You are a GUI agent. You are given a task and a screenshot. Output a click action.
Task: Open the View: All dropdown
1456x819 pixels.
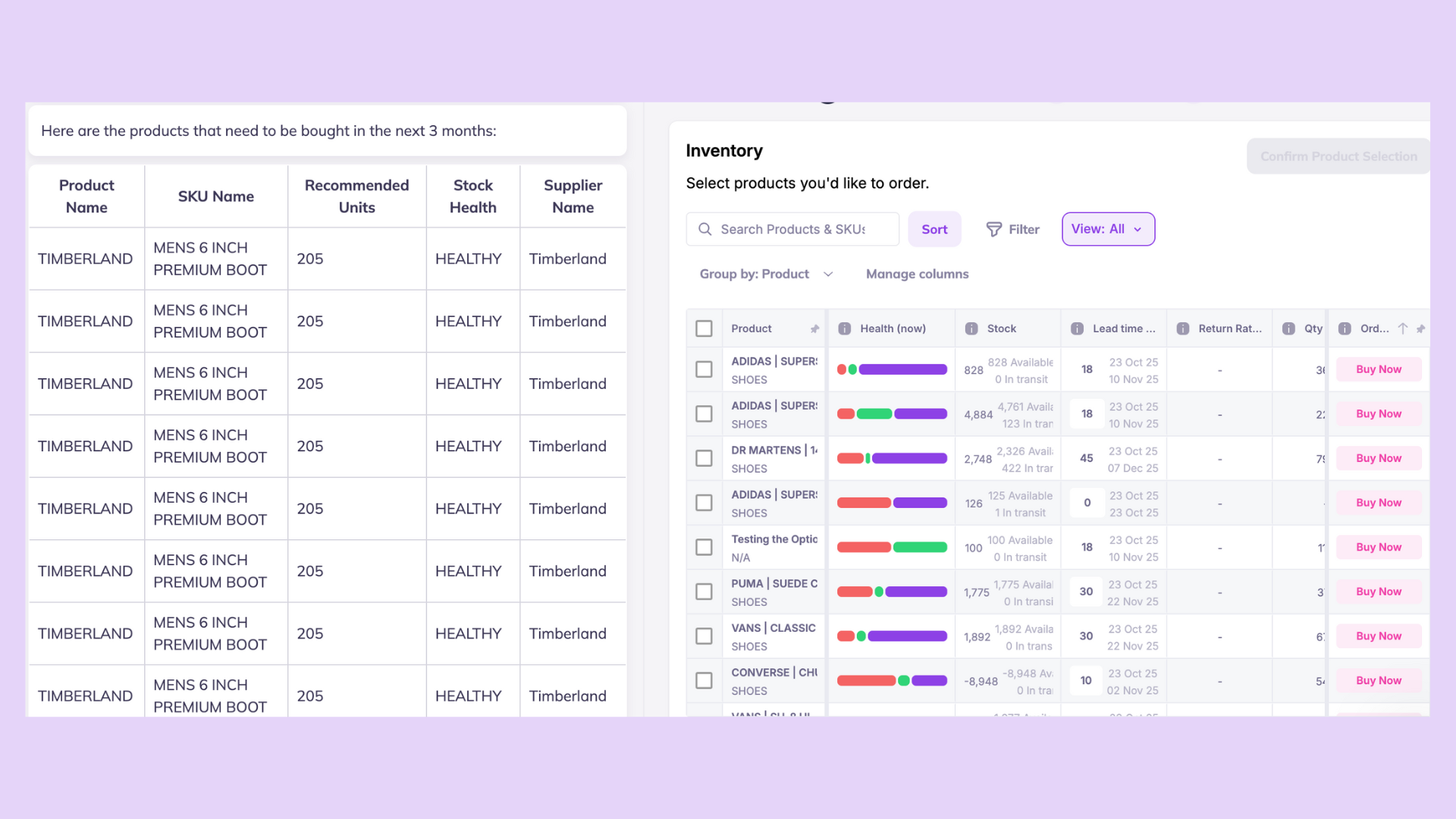pos(1108,229)
